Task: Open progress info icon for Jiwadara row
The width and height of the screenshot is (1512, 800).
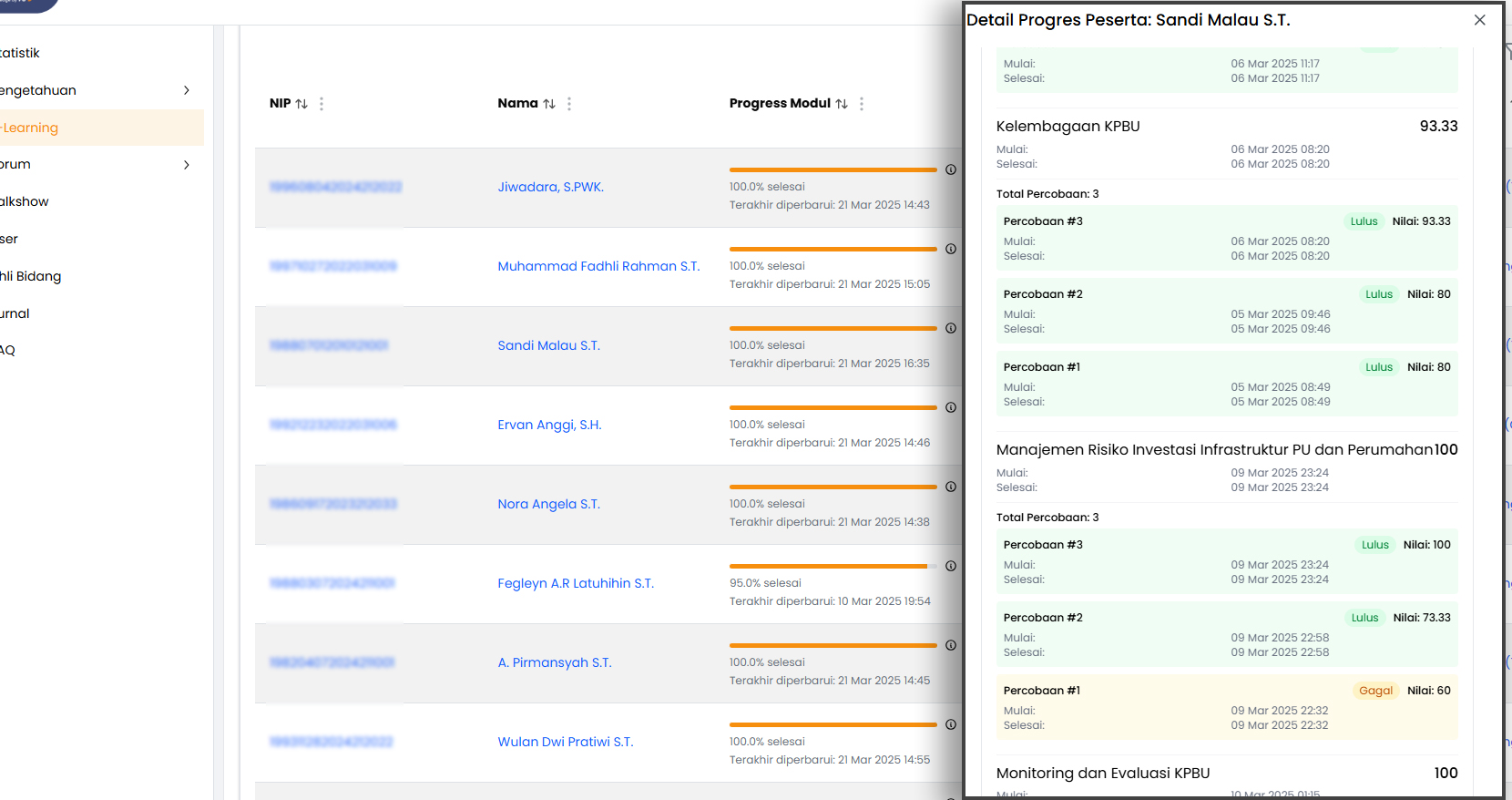Action: (x=951, y=169)
